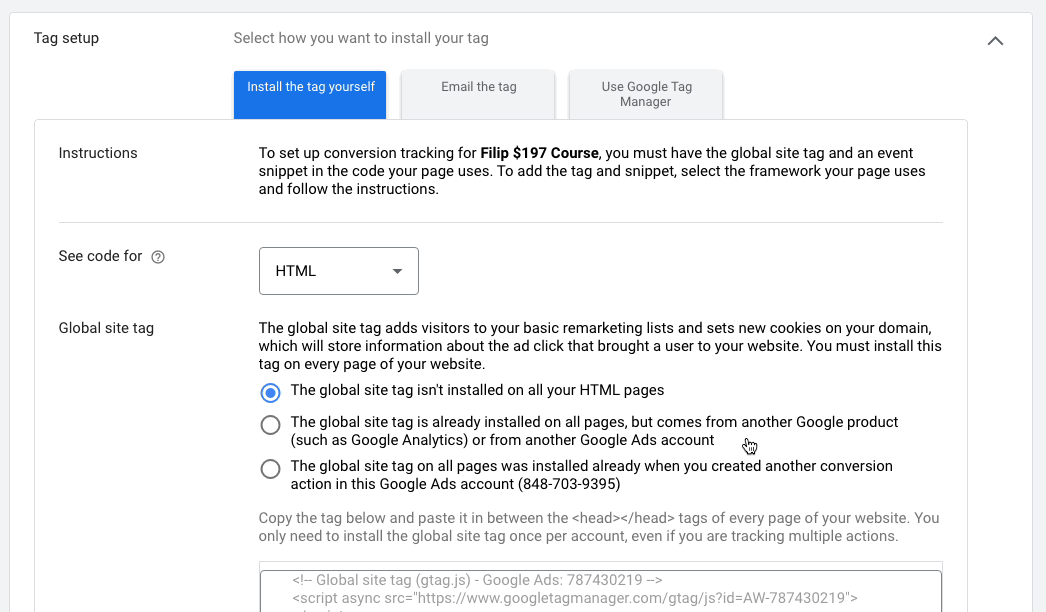
Task: Select the Install the tag yourself tab
Action: [x=310, y=94]
